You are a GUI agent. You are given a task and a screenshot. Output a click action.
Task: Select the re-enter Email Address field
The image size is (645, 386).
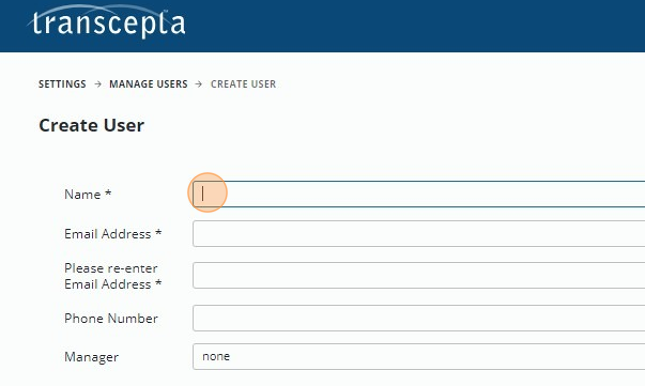pos(419,275)
